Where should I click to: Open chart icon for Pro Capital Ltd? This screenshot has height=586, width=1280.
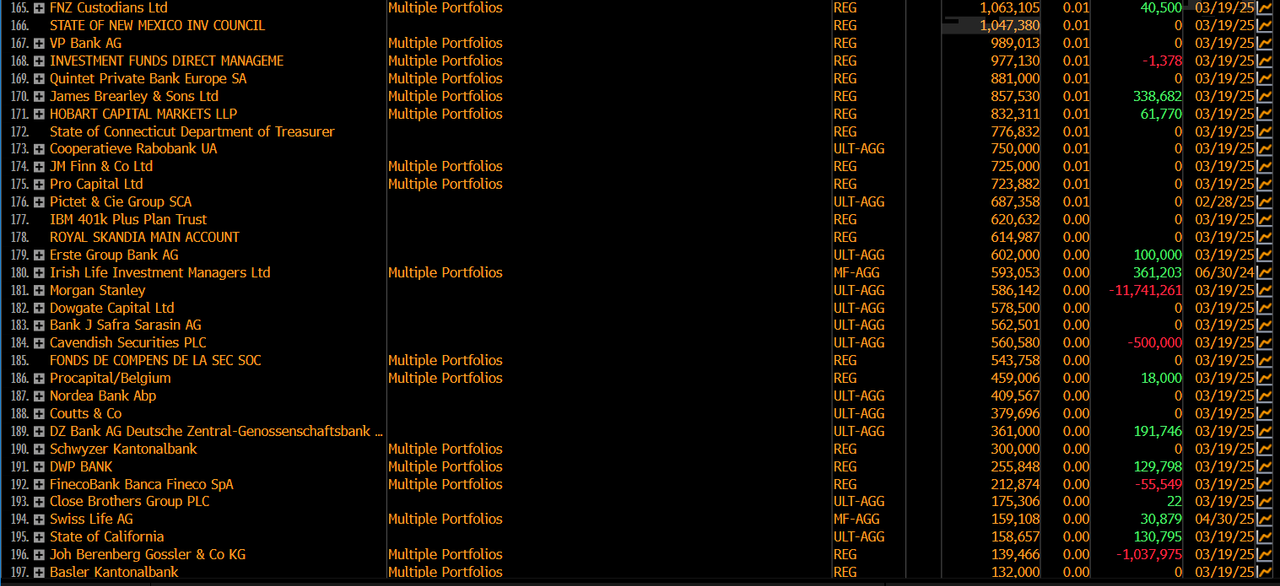1264,184
